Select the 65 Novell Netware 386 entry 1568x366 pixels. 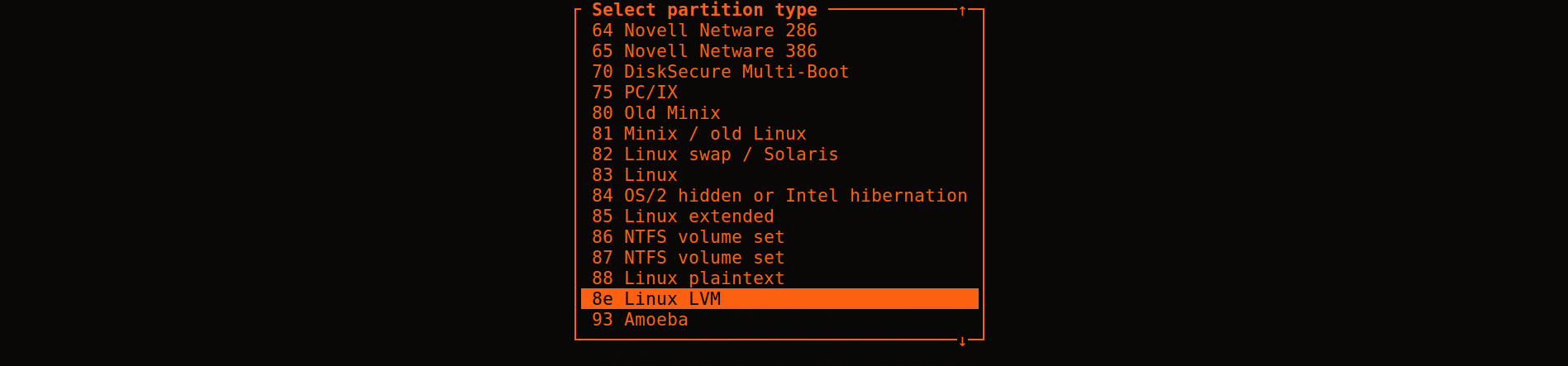pyautogui.click(x=779, y=51)
